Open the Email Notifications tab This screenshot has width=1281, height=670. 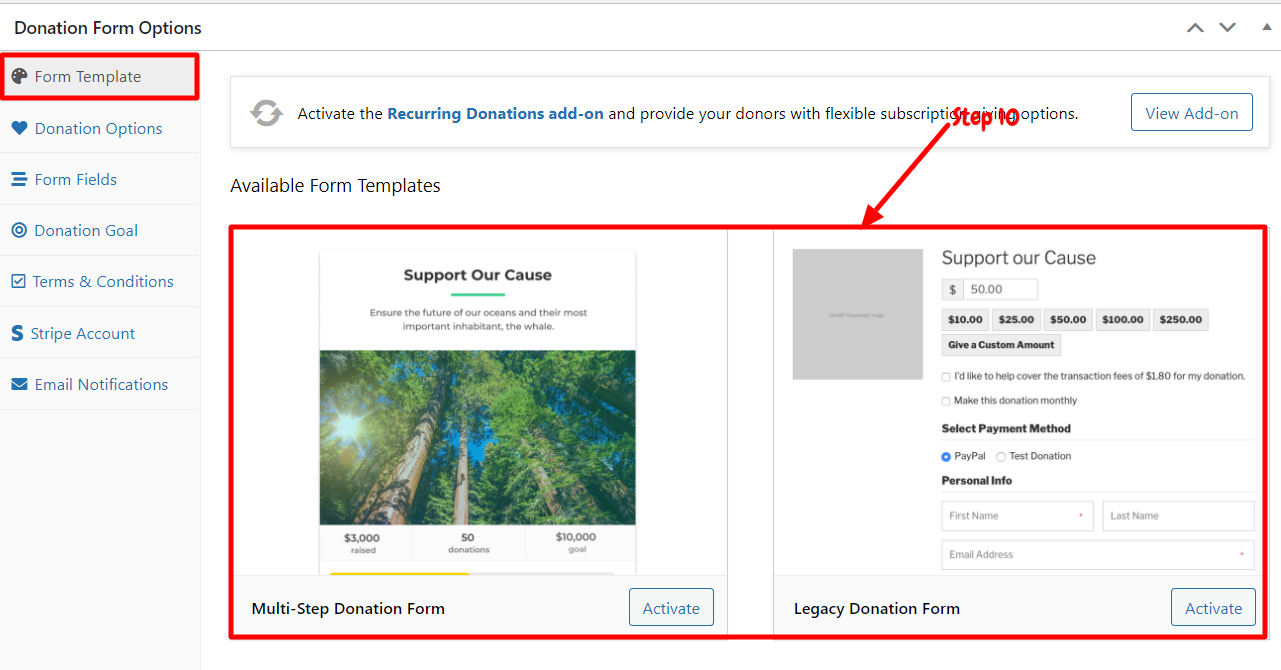tap(100, 384)
